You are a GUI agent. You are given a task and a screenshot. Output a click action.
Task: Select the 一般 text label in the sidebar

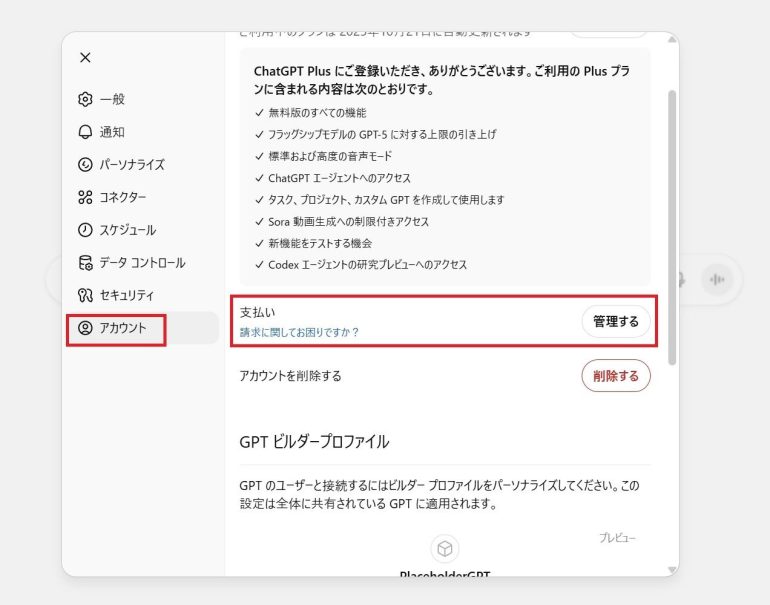(112, 99)
